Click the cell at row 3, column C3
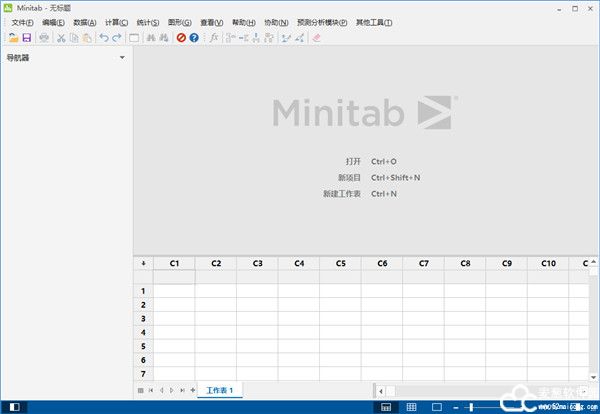 coord(258,319)
